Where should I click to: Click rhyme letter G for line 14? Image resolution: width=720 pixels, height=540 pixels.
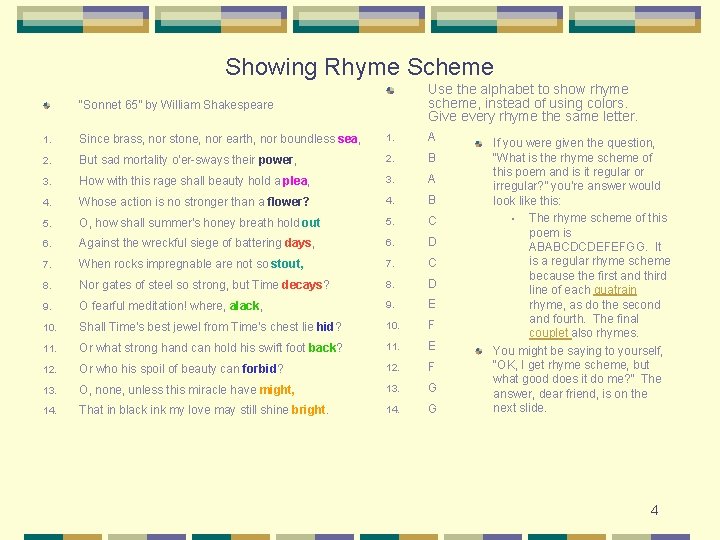tap(433, 409)
